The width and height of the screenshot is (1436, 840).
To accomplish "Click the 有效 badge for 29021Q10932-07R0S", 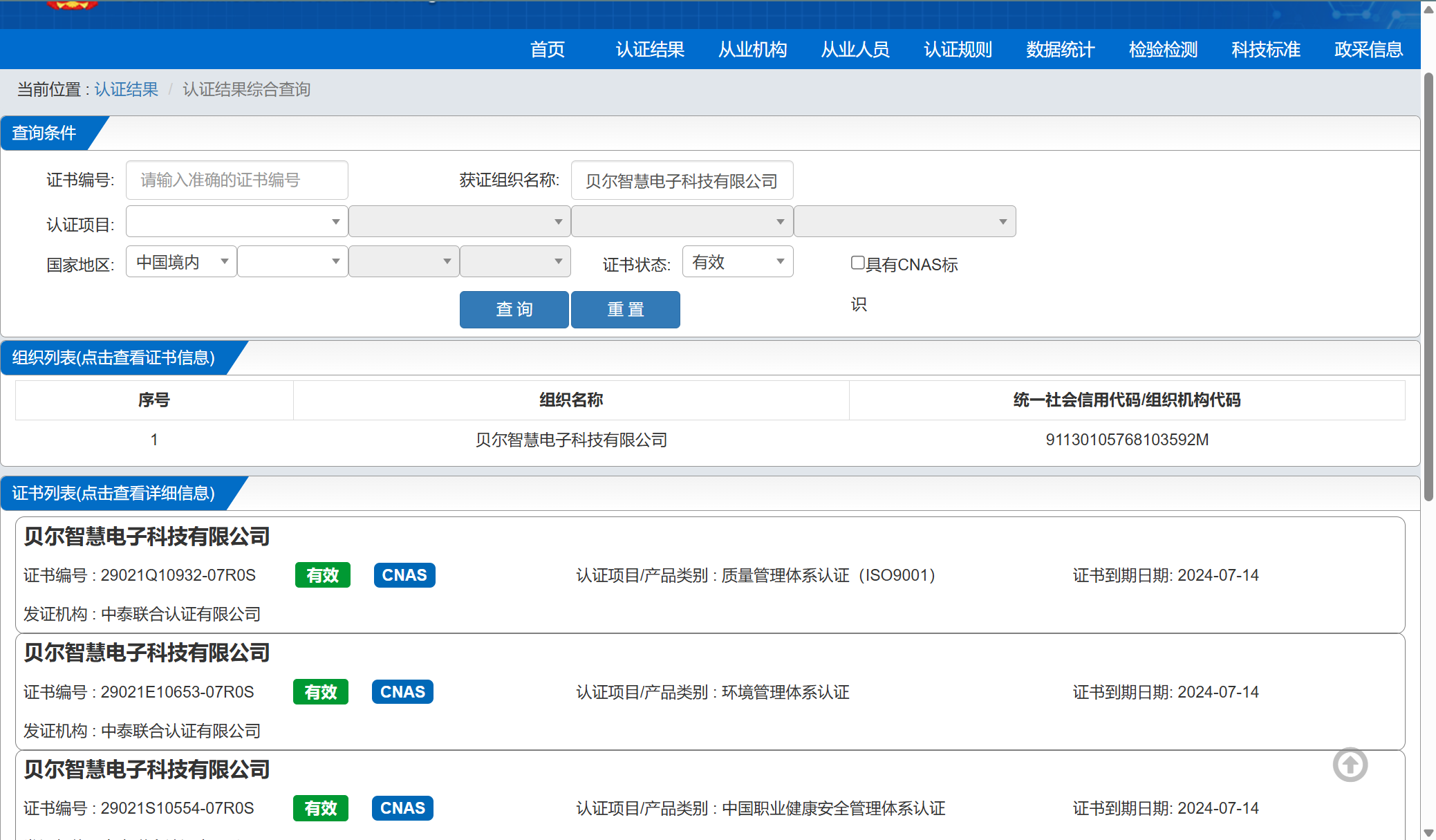I will click(323, 575).
